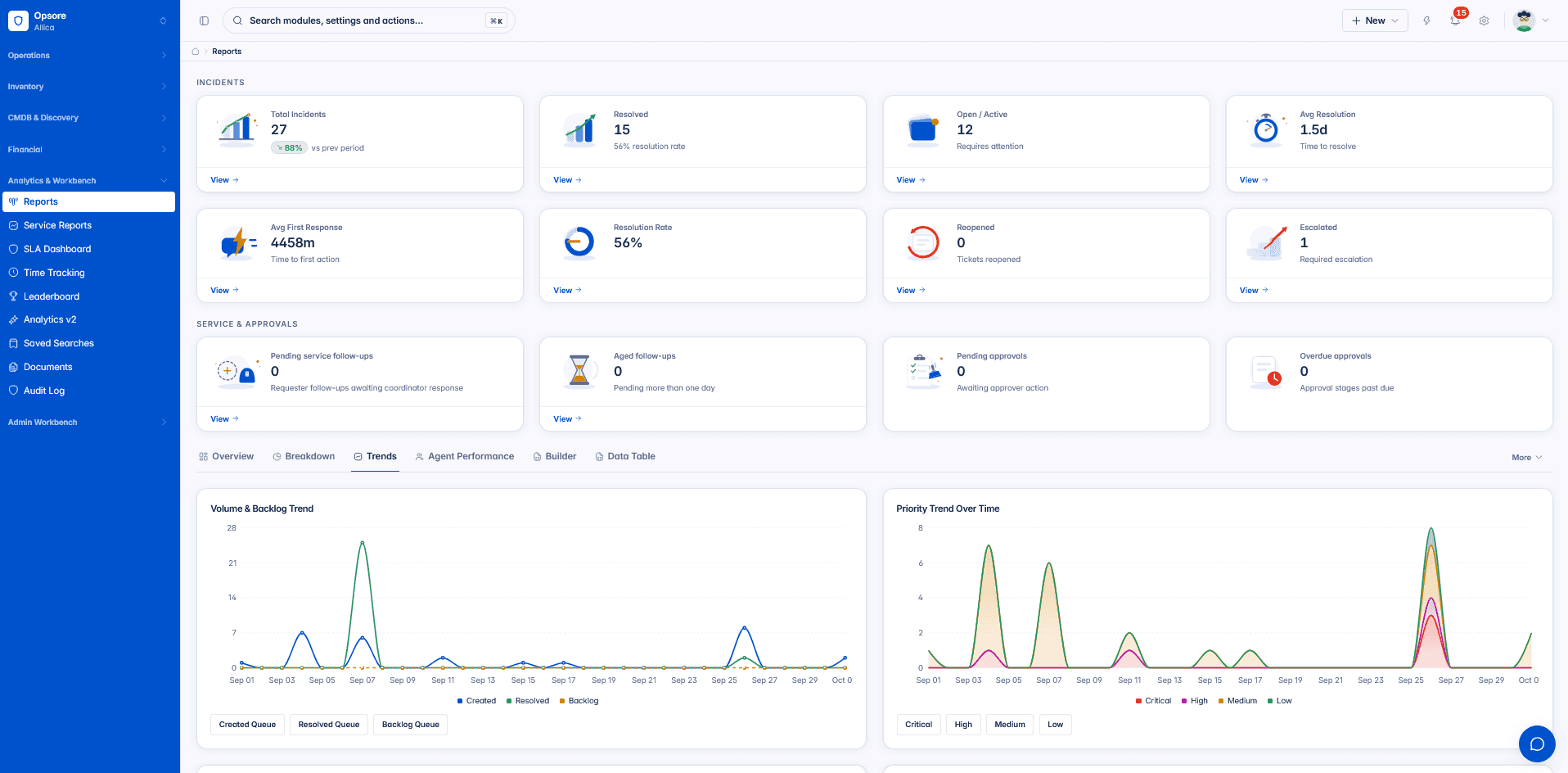Viewport: 1568px width, 773px height.
Task: Focus the search modules input field
Action: pos(368,20)
